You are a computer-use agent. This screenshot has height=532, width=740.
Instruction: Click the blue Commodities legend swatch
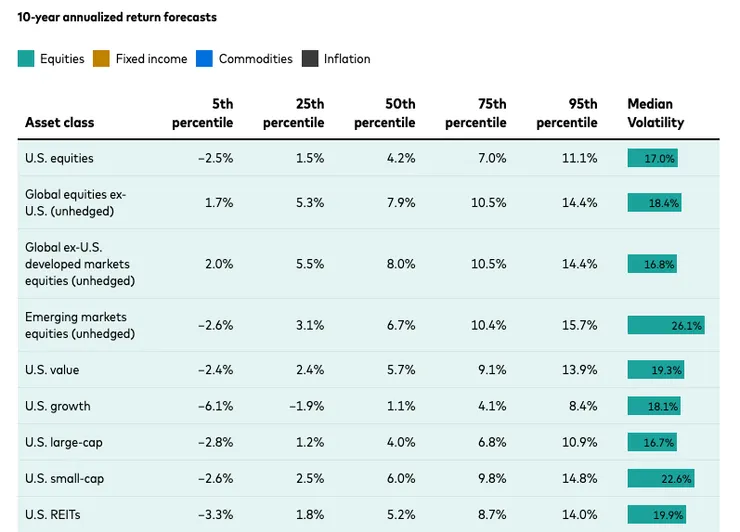[x=204, y=59]
